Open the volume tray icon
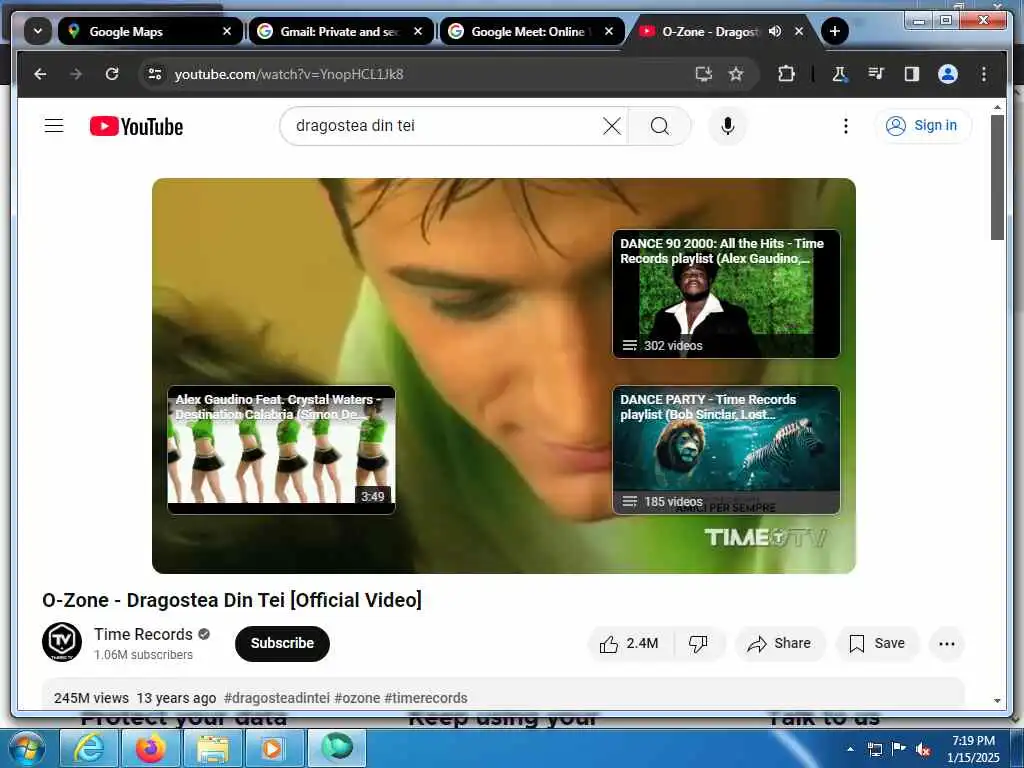 922,750
